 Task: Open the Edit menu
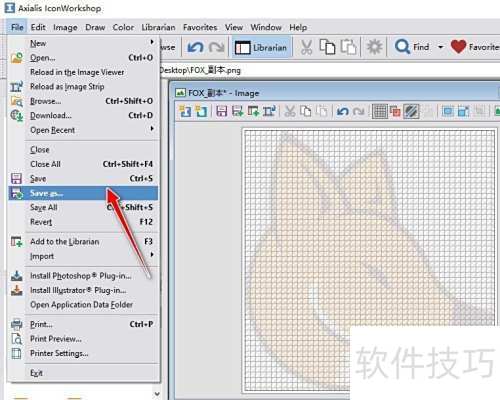pos(38,27)
